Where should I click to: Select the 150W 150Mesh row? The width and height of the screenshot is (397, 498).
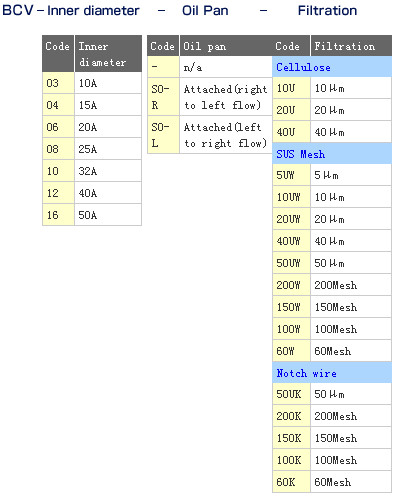coord(332,307)
